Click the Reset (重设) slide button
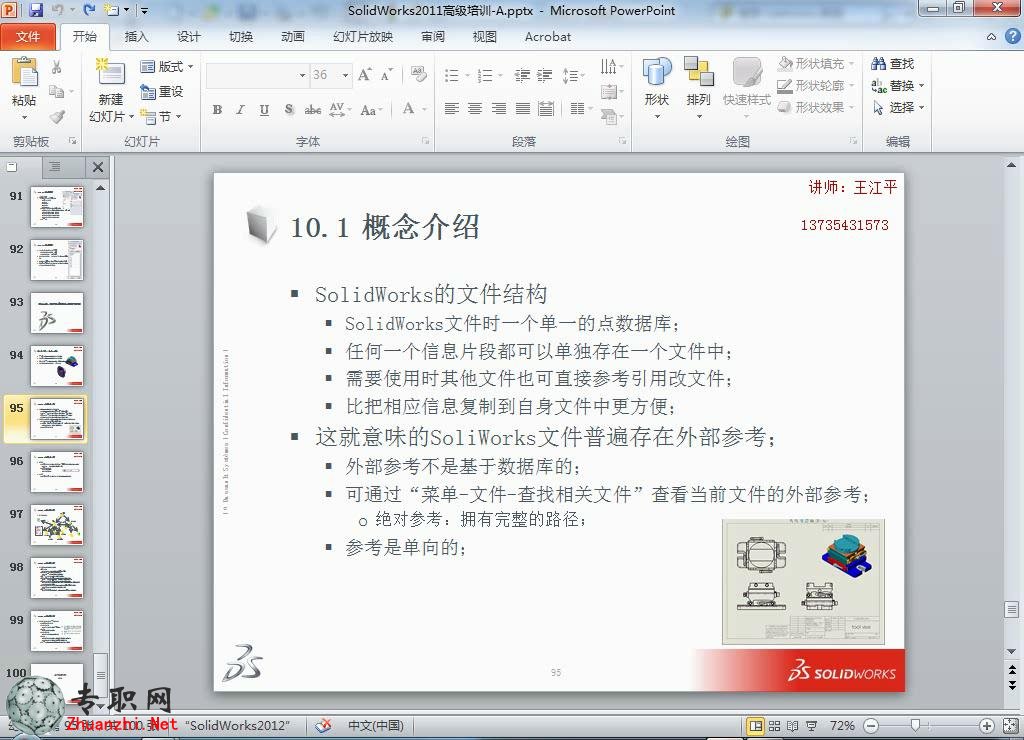1024x740 pixels. point(161,91)
